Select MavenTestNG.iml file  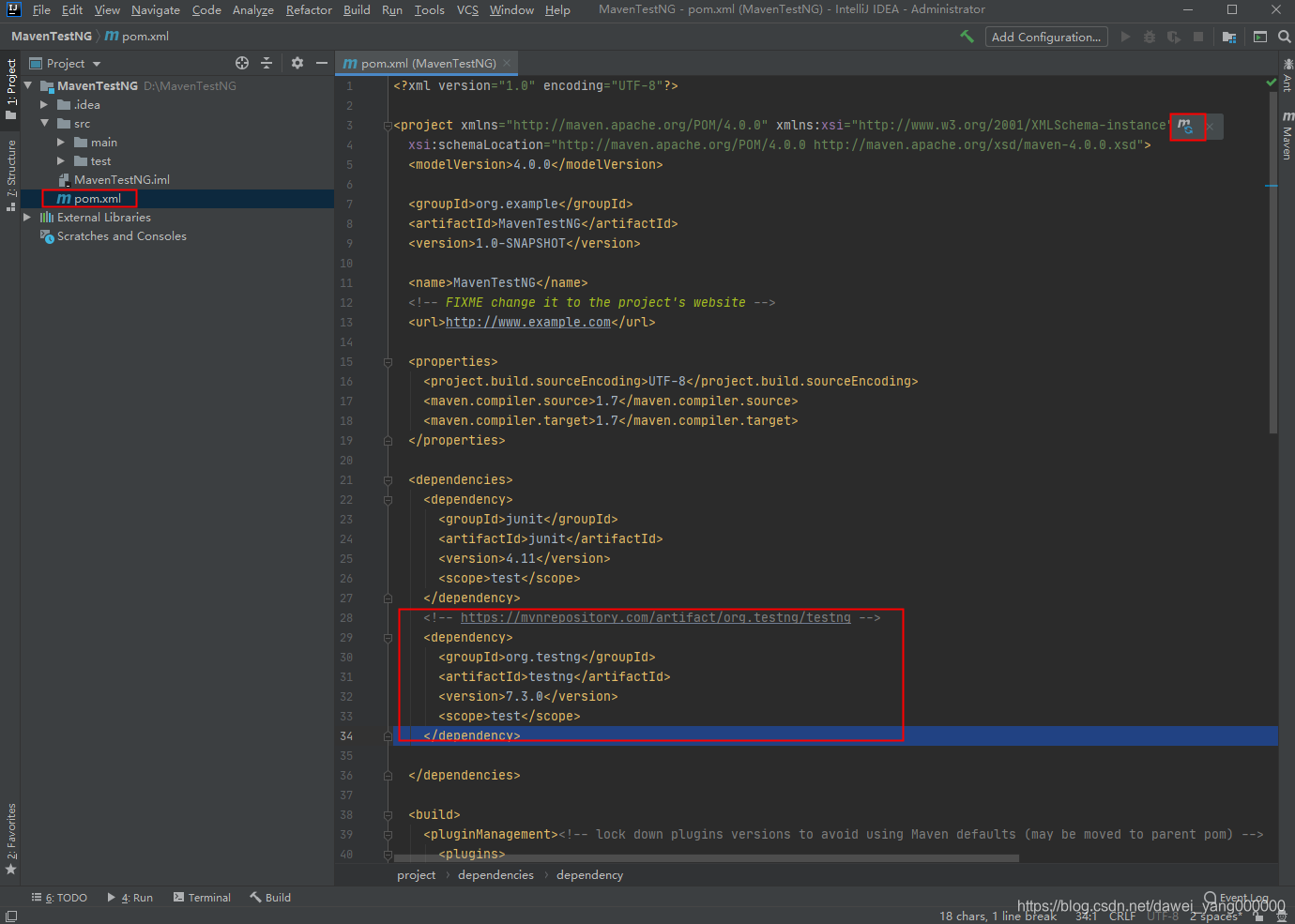(x=122, y=179)
